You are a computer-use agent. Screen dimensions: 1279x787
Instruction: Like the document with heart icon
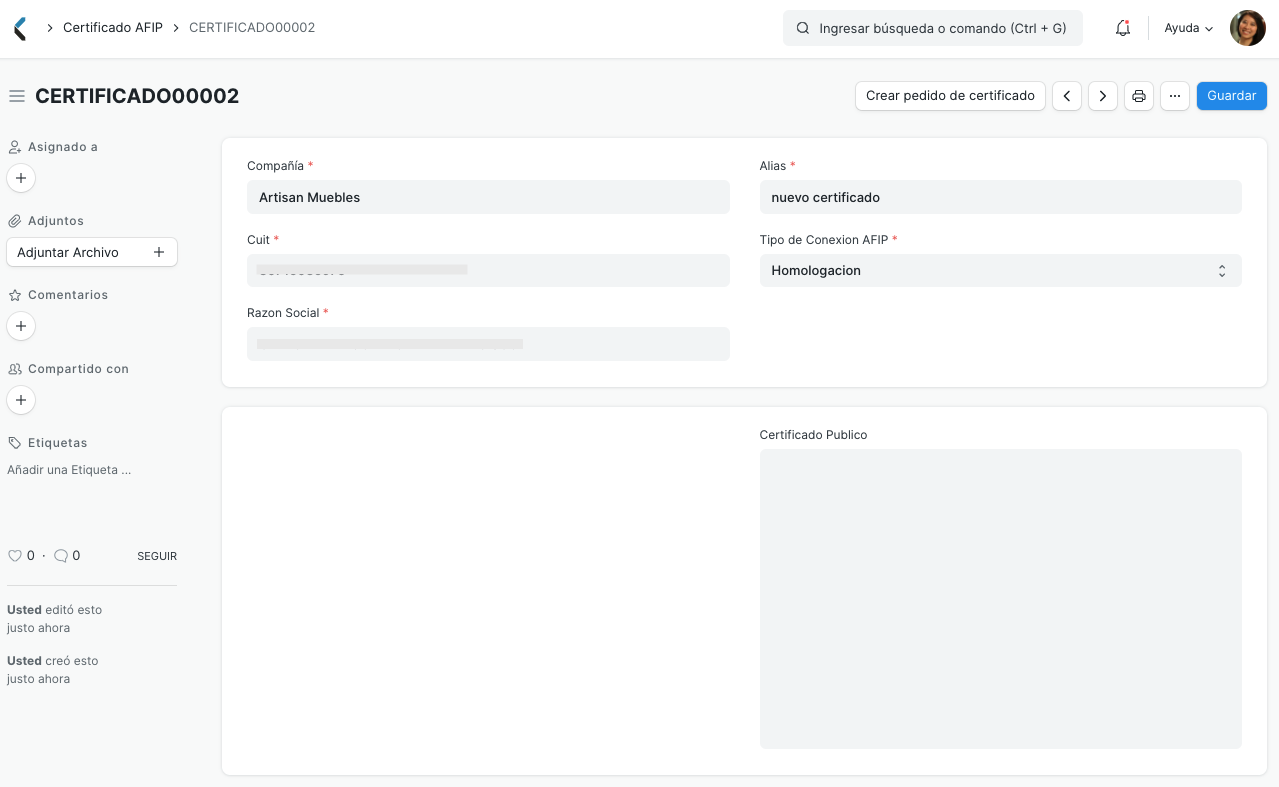point(14,556)
